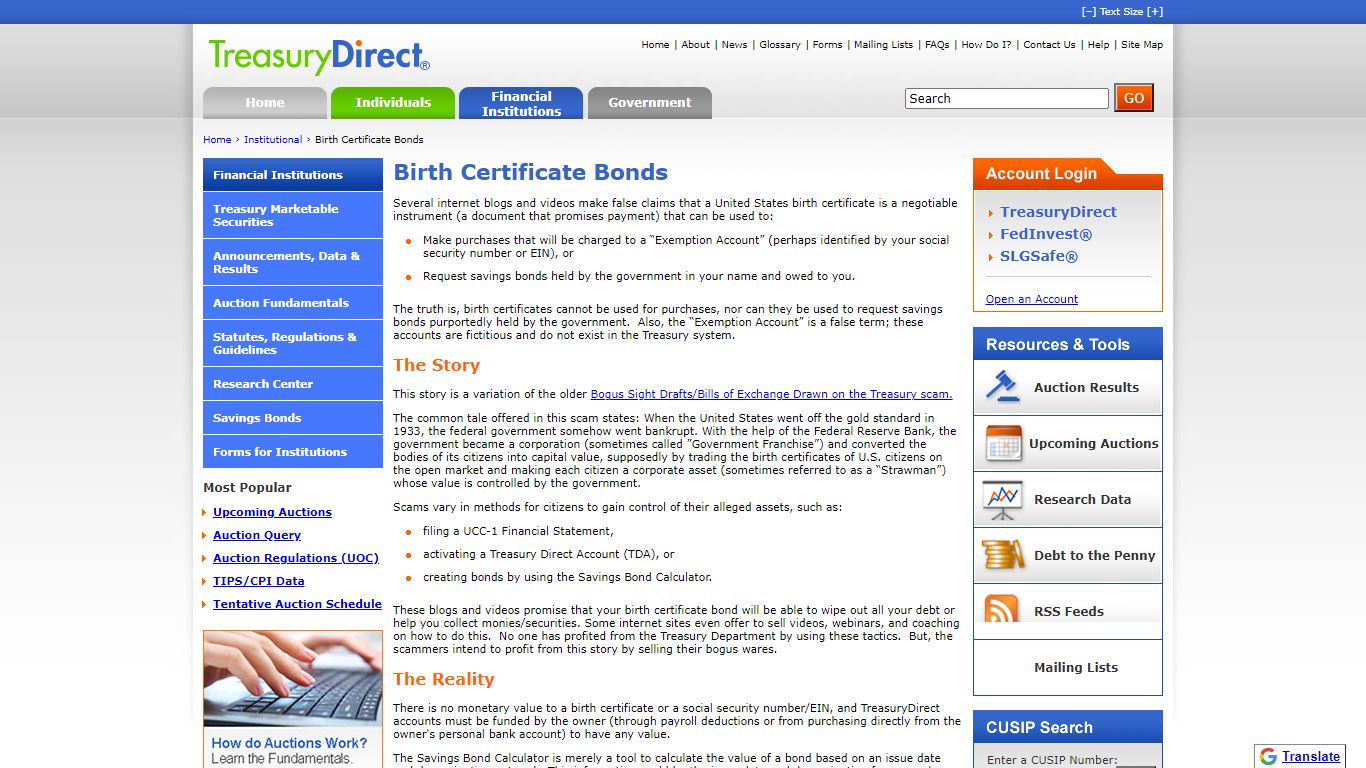Screen dimensions: 1366x768
Task: Select Statutes, Regulations & Guidelines in the sidebar
Action: 293,343
